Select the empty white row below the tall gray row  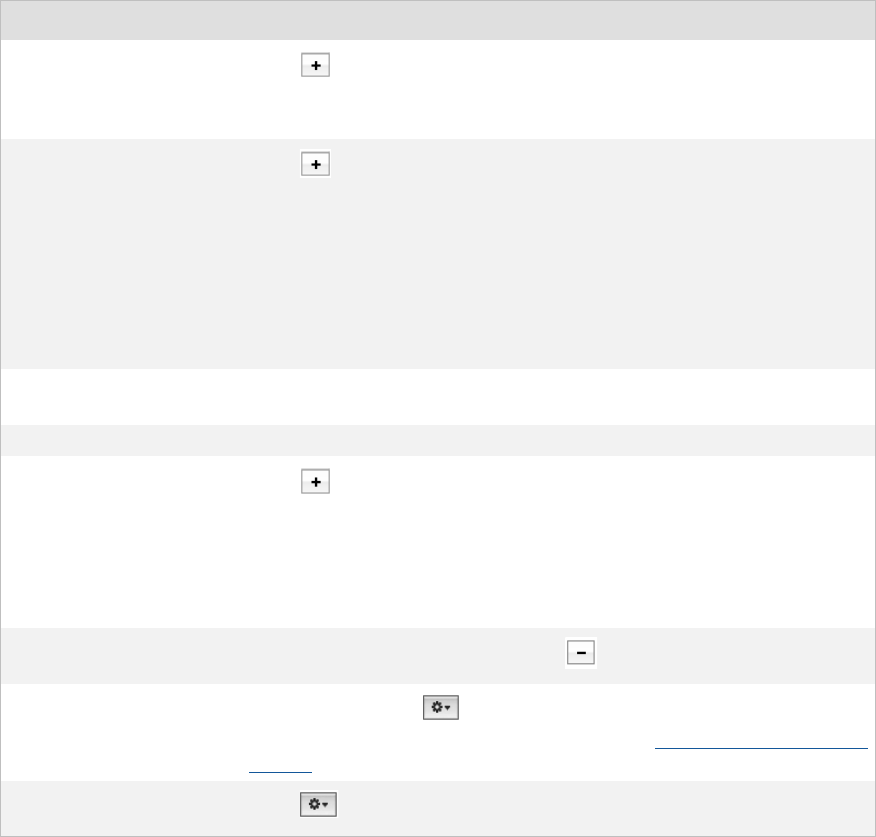point(438,397)
